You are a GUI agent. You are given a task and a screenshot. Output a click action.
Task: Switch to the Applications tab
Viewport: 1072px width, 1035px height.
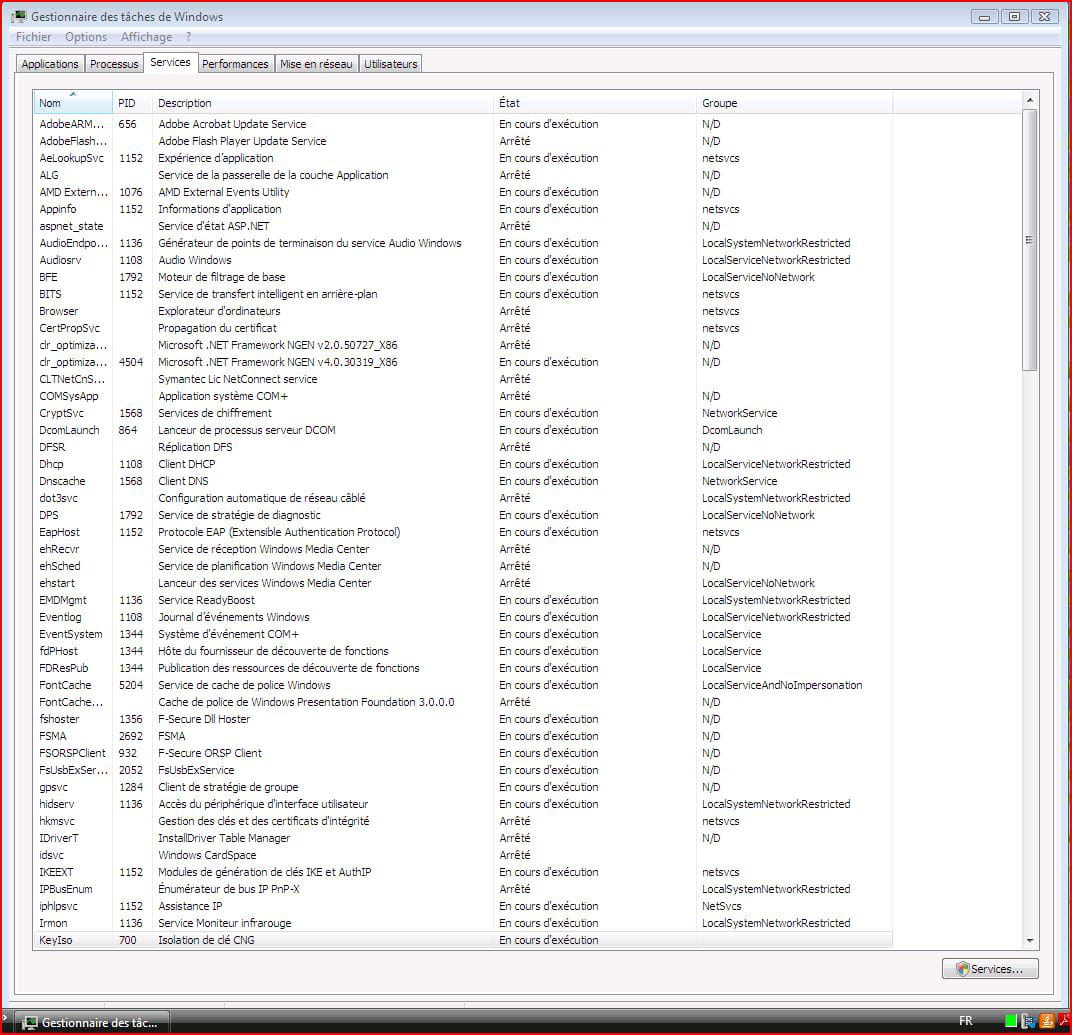coord(50,64)
